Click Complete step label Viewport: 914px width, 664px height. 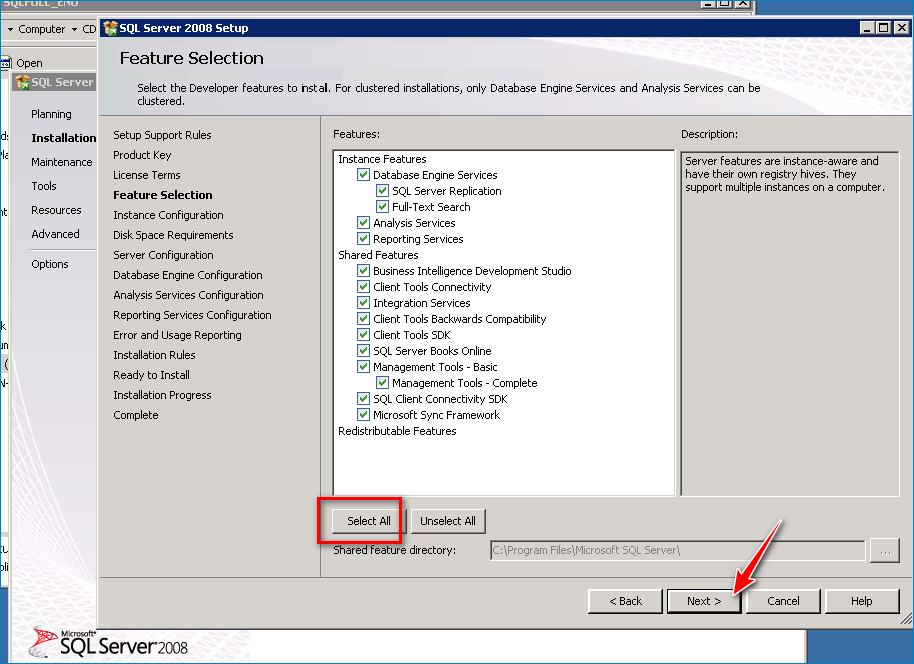tap(136, 415)
